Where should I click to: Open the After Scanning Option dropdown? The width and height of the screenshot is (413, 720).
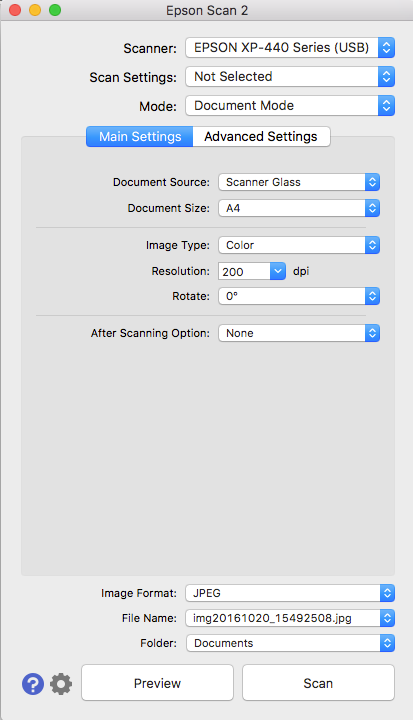pos(299,333)
